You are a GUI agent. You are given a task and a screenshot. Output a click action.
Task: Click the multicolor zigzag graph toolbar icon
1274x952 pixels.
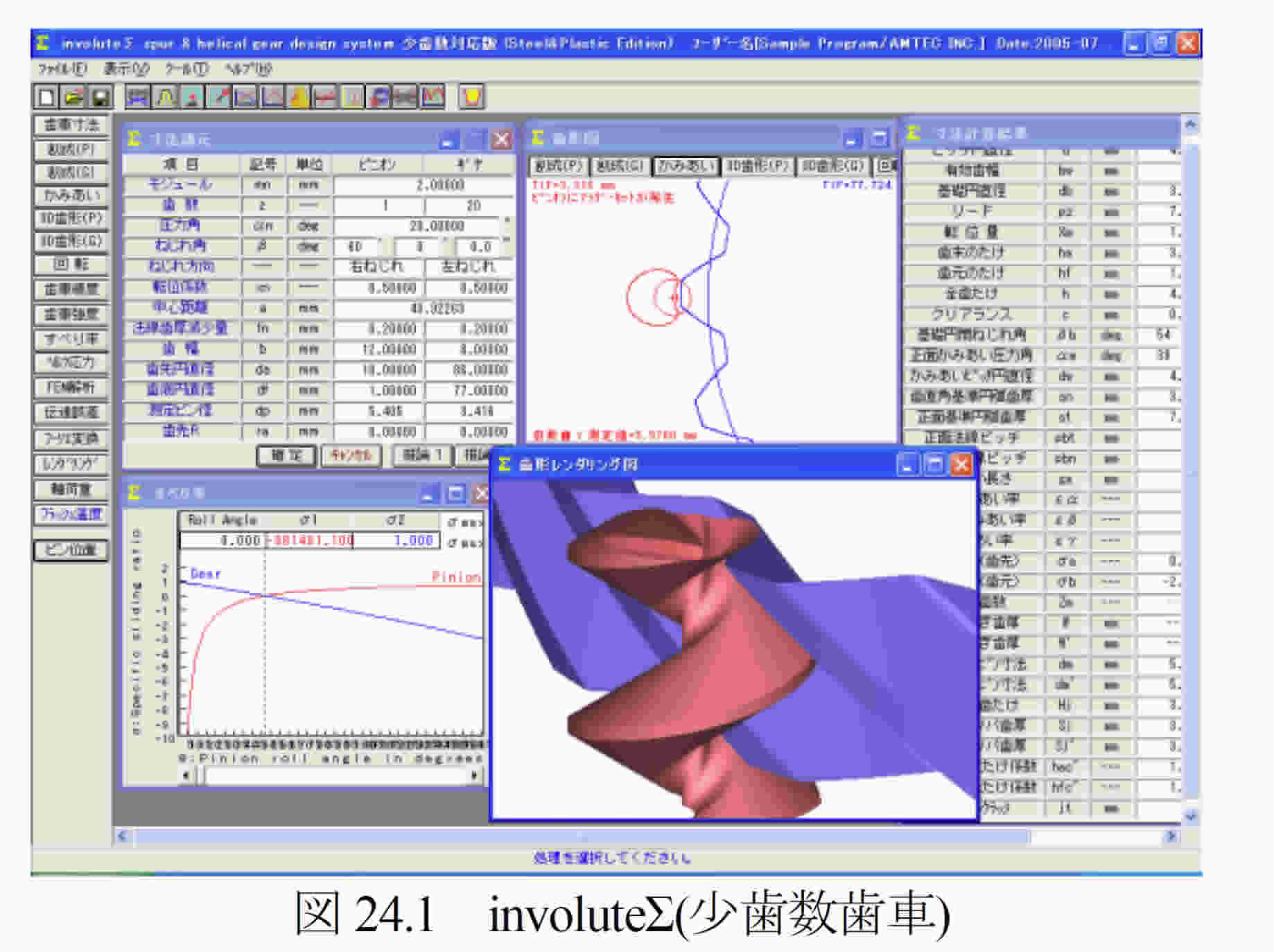[x=433, y=96]
